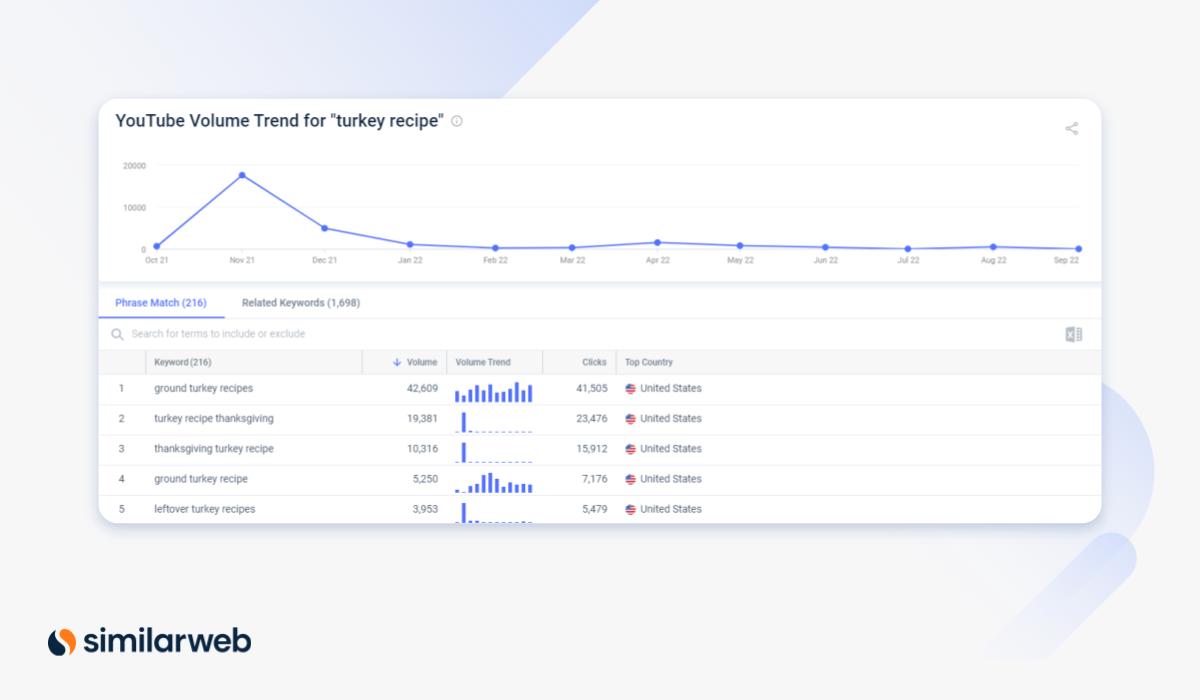The width and height of the screenshot is (1200, 700).
Task: Click the info icon beside chart title
Action: [x=457, y=121]
